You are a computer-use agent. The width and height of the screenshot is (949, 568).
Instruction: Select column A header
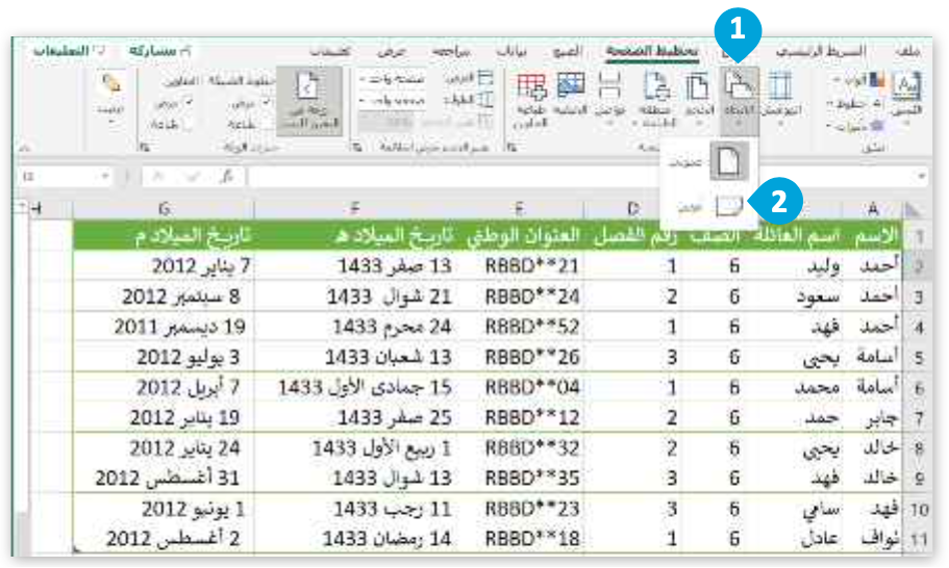(872, 209)
